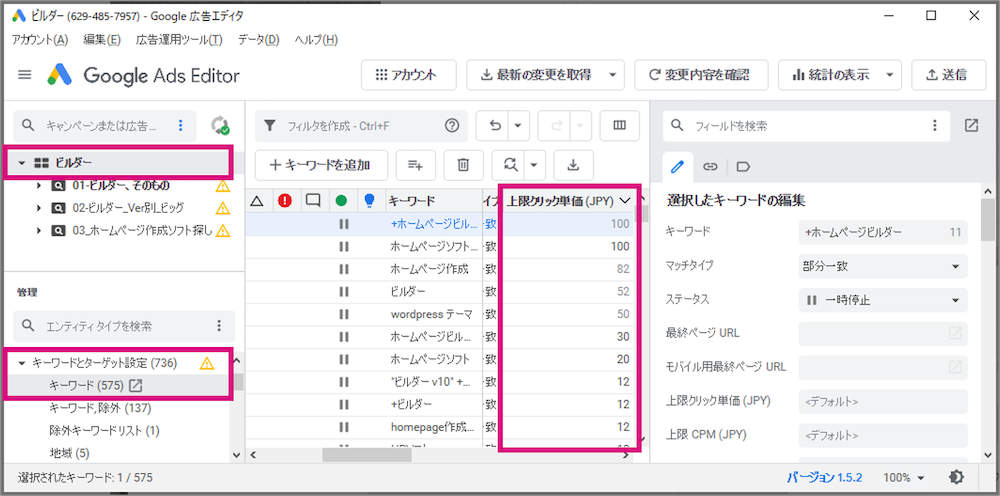Click warning icon on 01-ビルダー campaign
This screenshot has height=496, width=1000.
[x=223, y=186]
